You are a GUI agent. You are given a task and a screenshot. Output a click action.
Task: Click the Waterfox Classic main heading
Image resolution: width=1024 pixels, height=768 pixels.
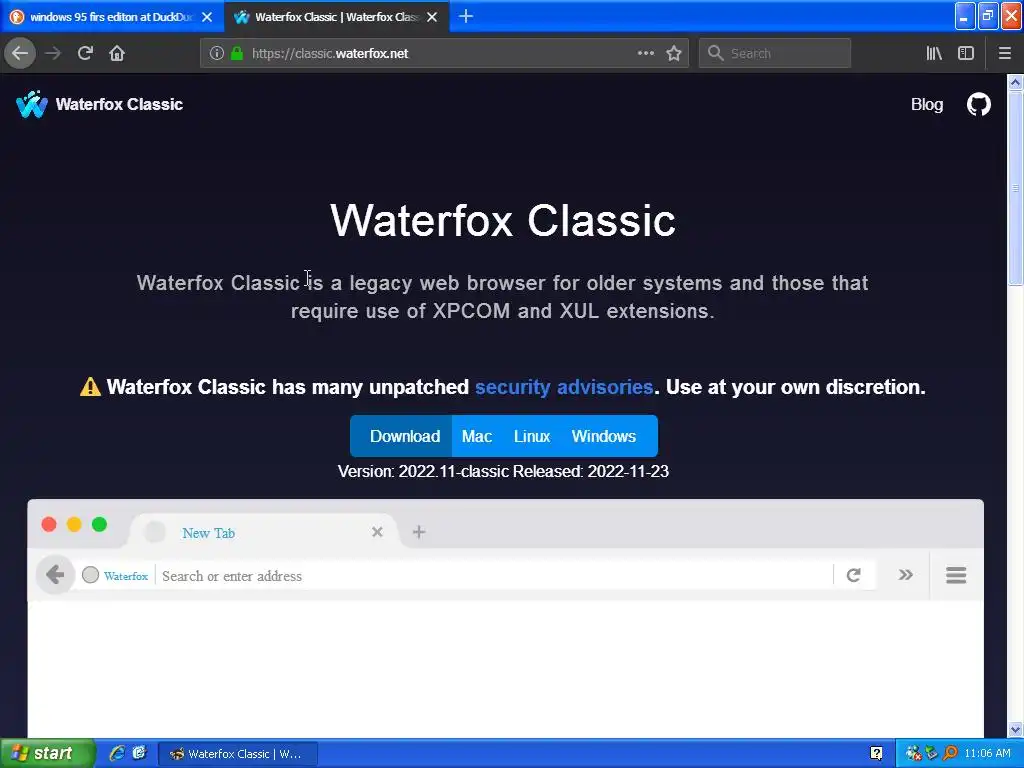(x=503, y=221)
